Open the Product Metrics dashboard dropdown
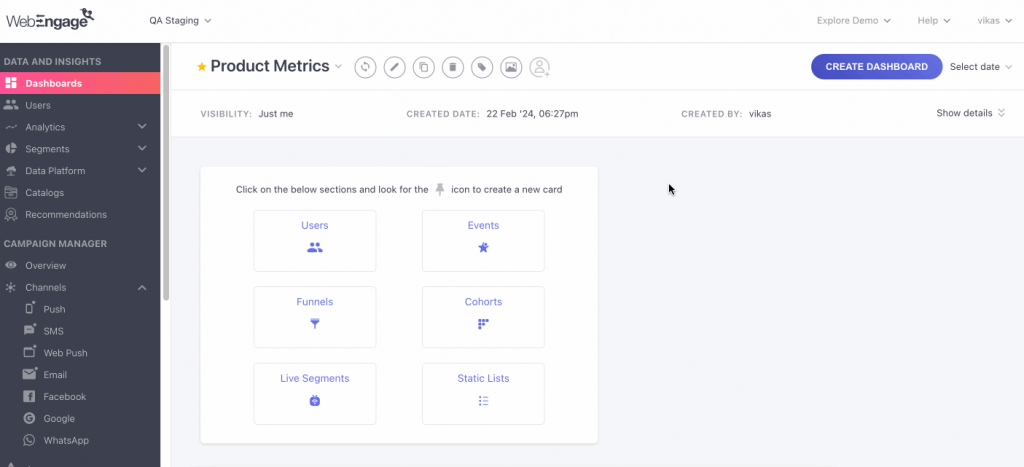Viewport: 1024px width, 467px height. point(338,67)
